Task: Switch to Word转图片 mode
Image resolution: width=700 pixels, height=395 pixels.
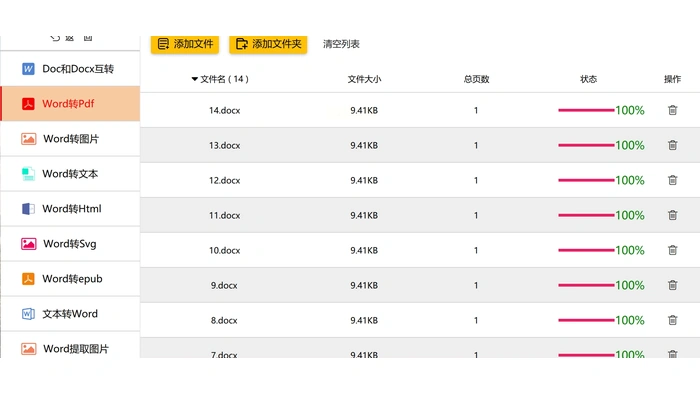Action: point(70,139)
